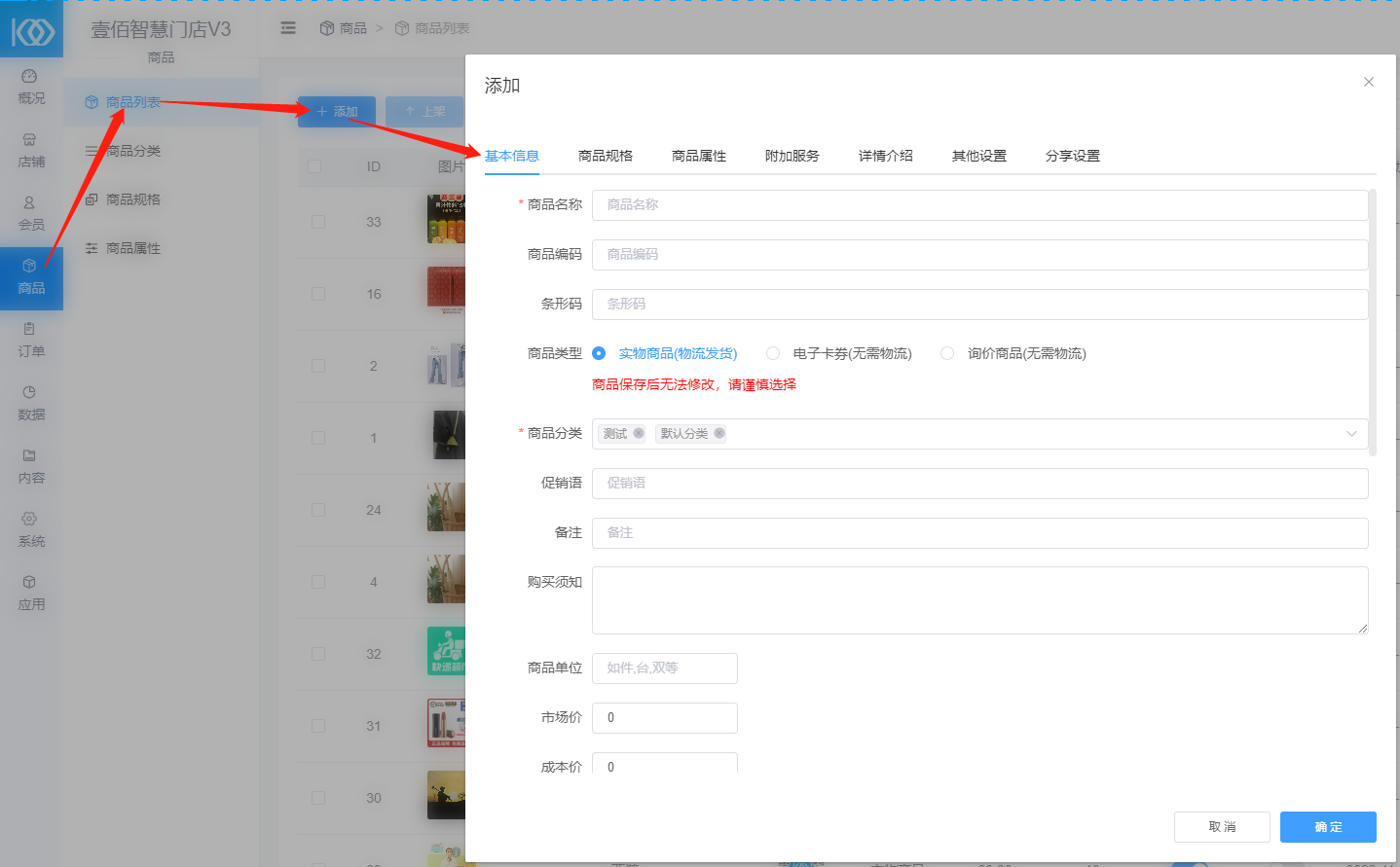Open 概况 overview in sidebar
Viewport: 1400px width, 867px height.
click(31, 87)
